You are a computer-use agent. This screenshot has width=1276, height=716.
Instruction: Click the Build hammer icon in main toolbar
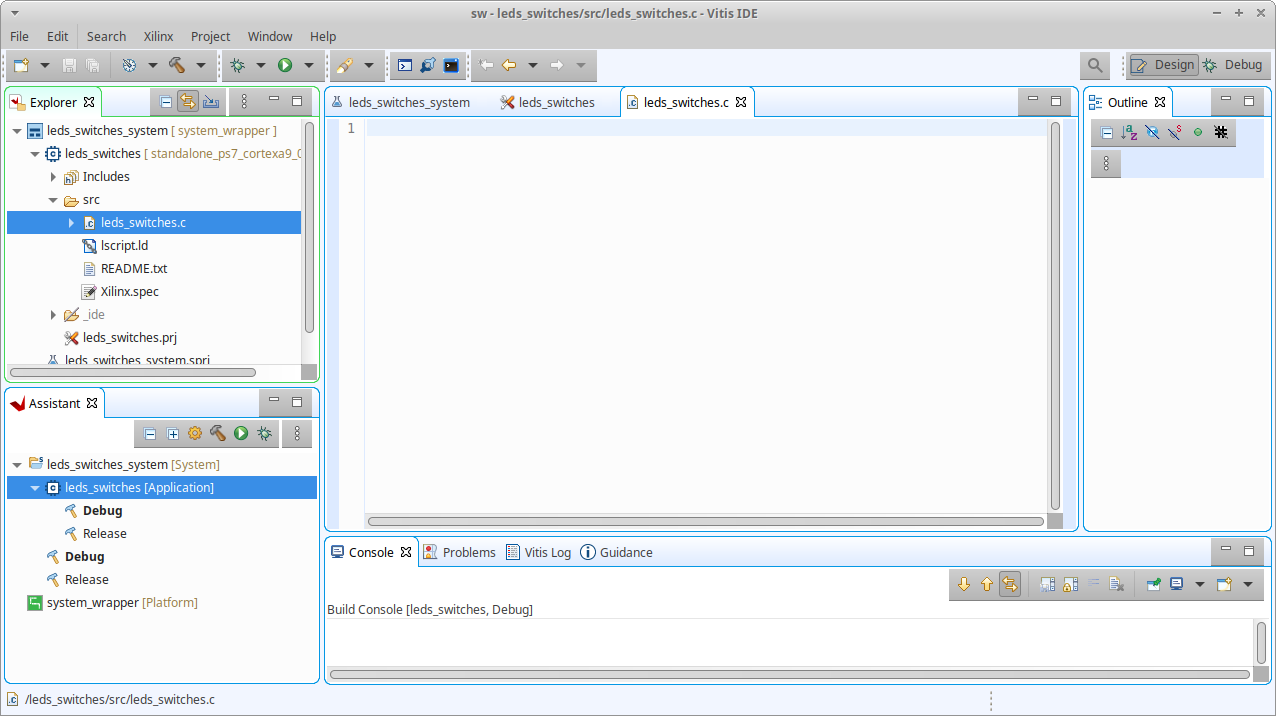click(x=177, y=65)
